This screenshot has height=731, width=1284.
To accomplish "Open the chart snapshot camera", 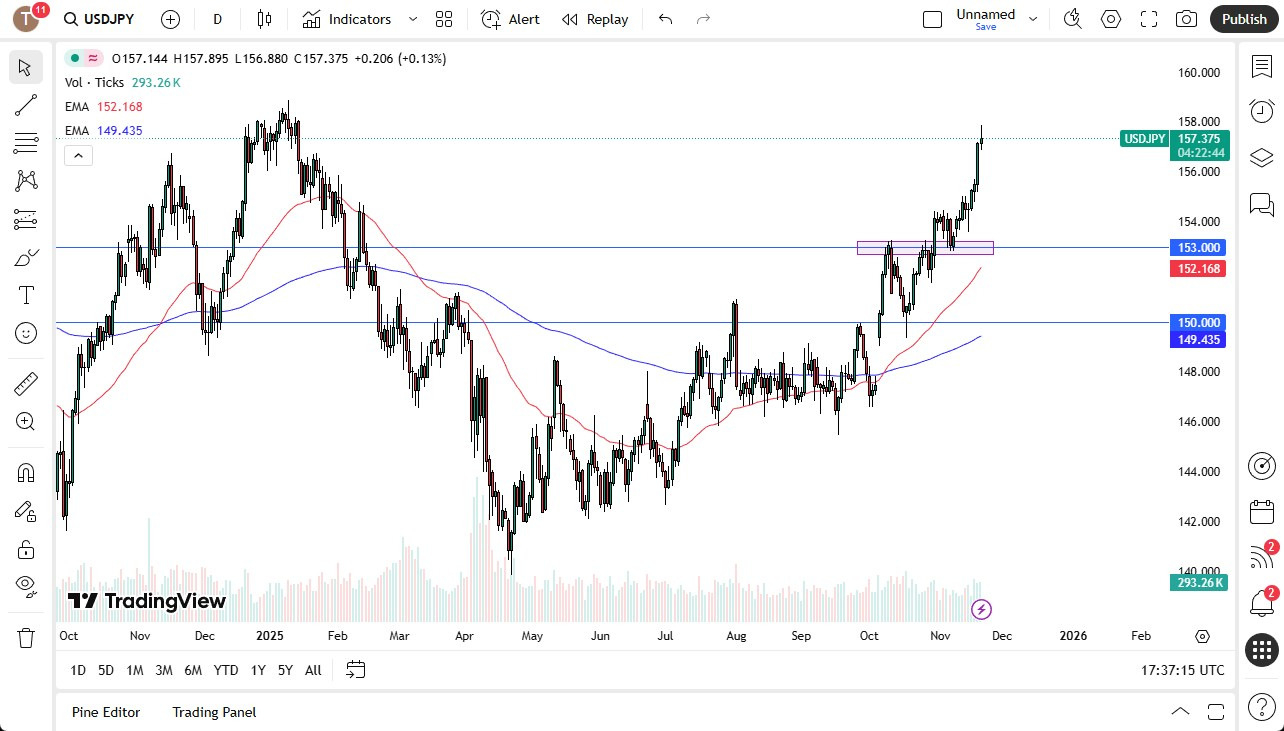I will point(1186,18).
